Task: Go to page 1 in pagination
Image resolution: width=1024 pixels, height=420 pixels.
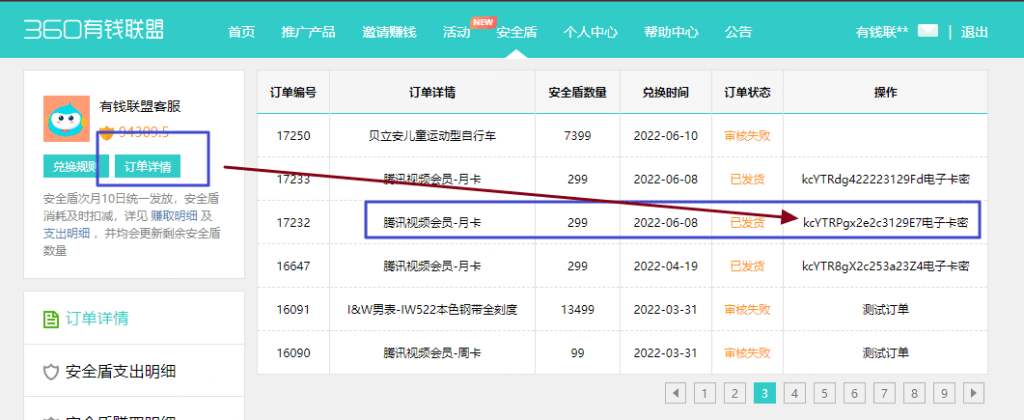Action: [704, 393]
